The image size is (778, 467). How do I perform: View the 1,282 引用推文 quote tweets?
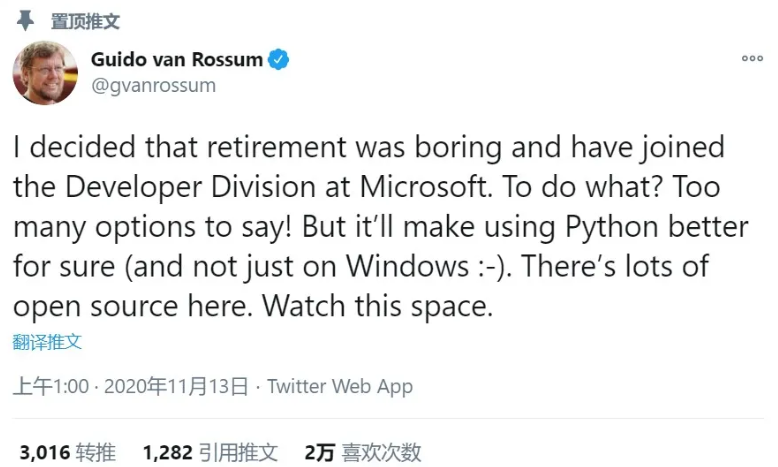(x=210, y=452)
